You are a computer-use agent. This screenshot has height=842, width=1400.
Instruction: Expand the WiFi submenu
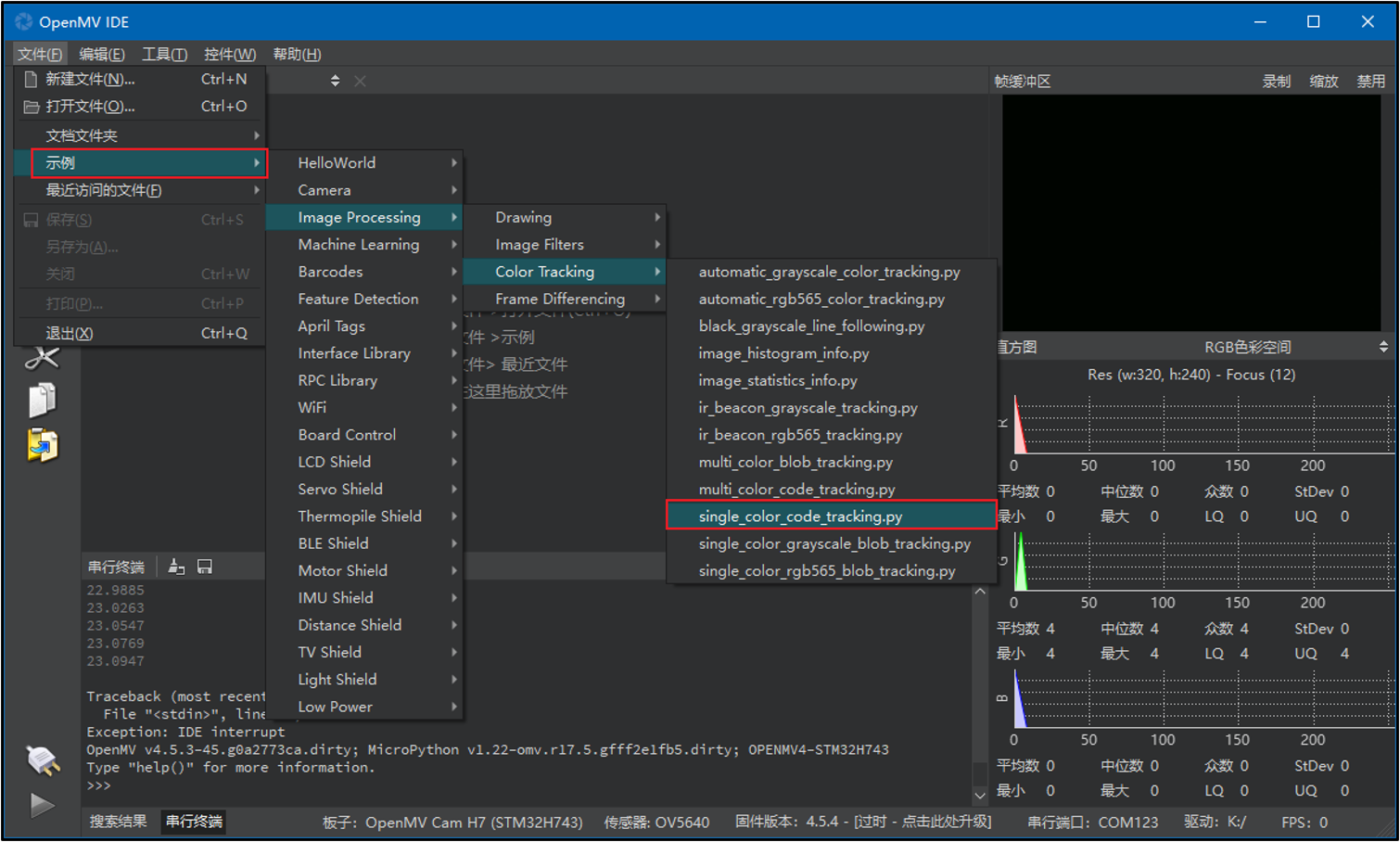364,407
